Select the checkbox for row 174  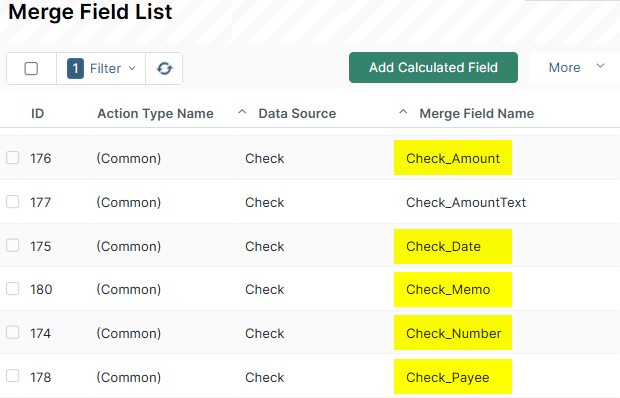13,332
